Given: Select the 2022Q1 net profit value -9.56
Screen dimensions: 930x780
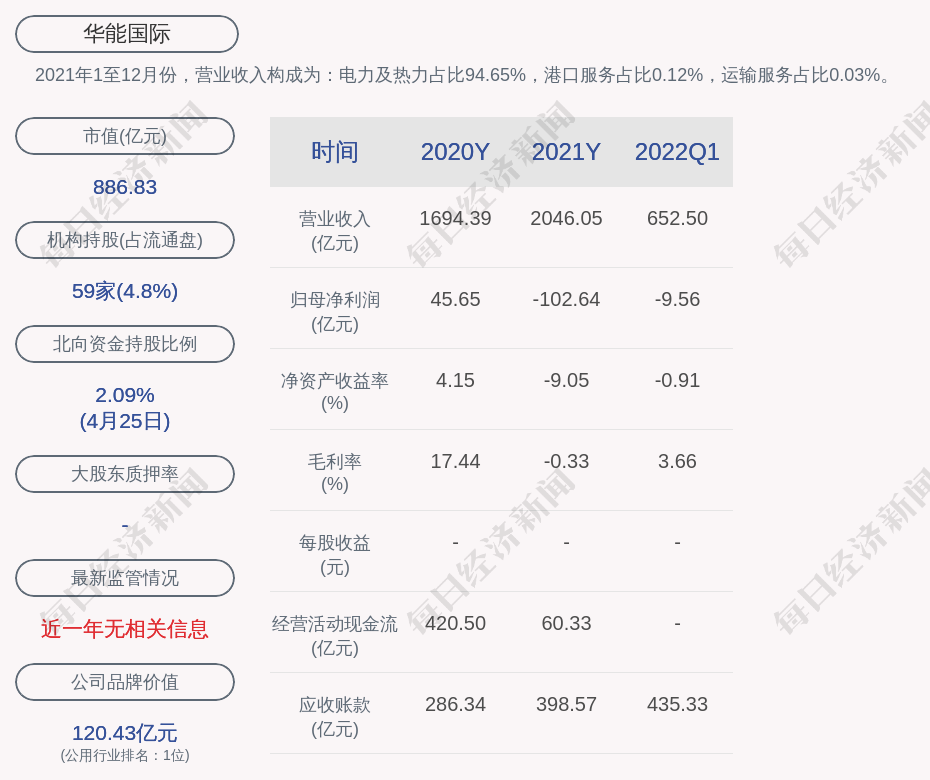Looking at the screenshot, I should coord(677,299).
